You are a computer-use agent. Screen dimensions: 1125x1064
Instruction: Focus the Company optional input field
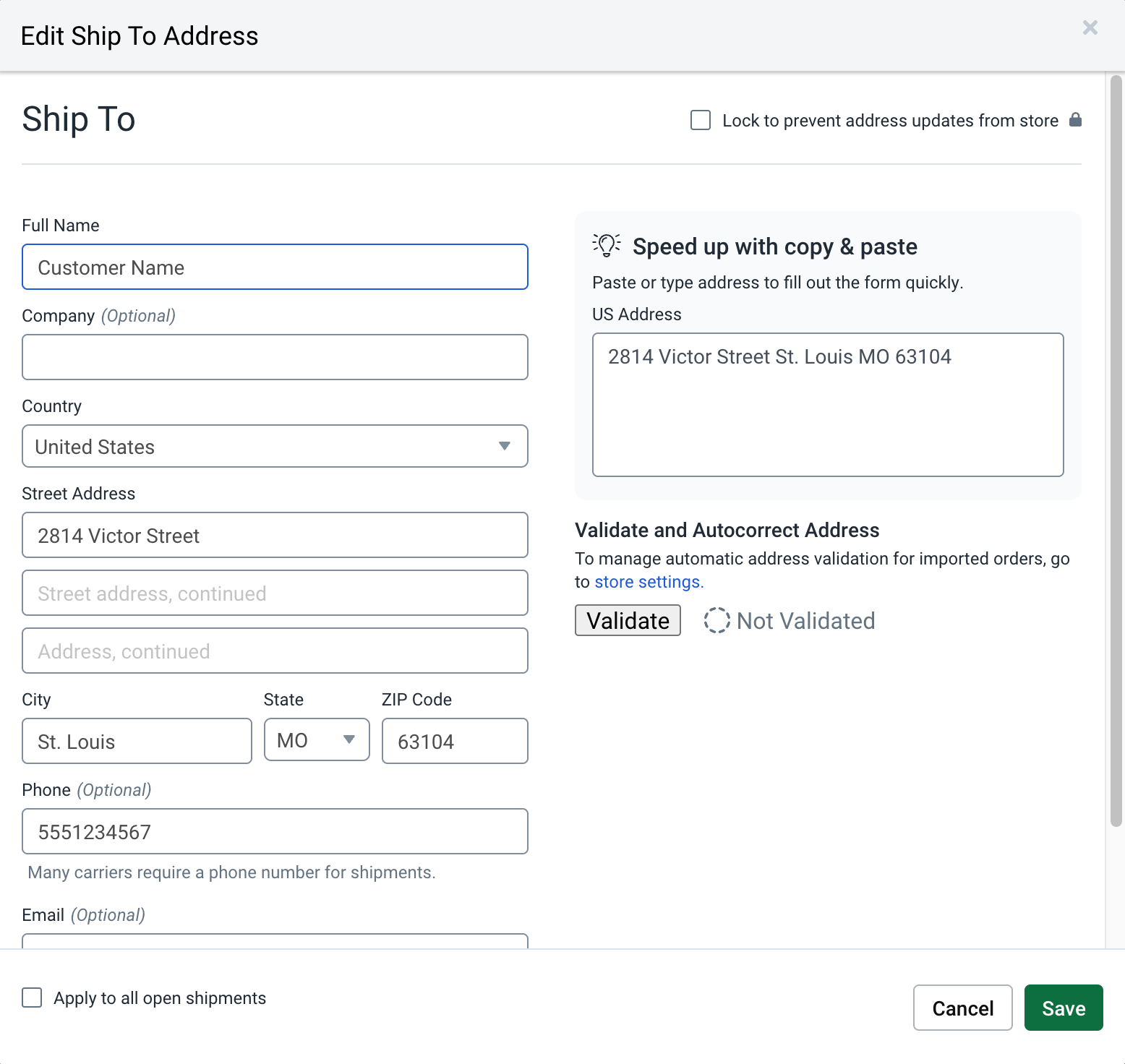(275, 357)
